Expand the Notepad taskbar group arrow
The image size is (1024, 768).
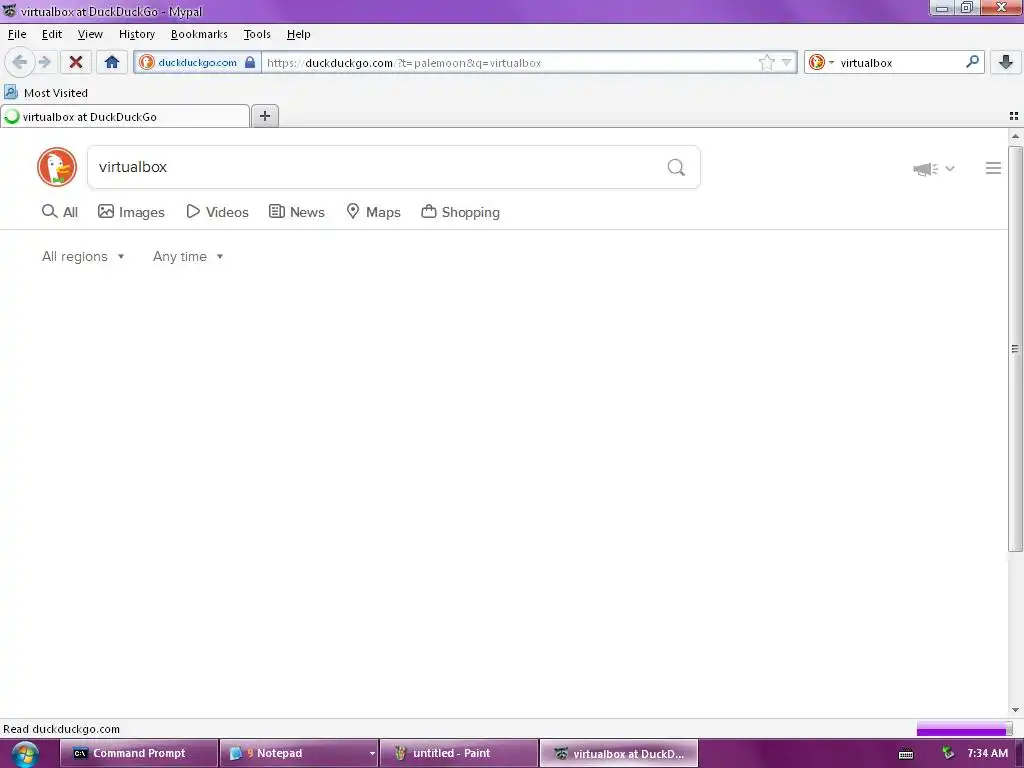(x=372, y=754)
